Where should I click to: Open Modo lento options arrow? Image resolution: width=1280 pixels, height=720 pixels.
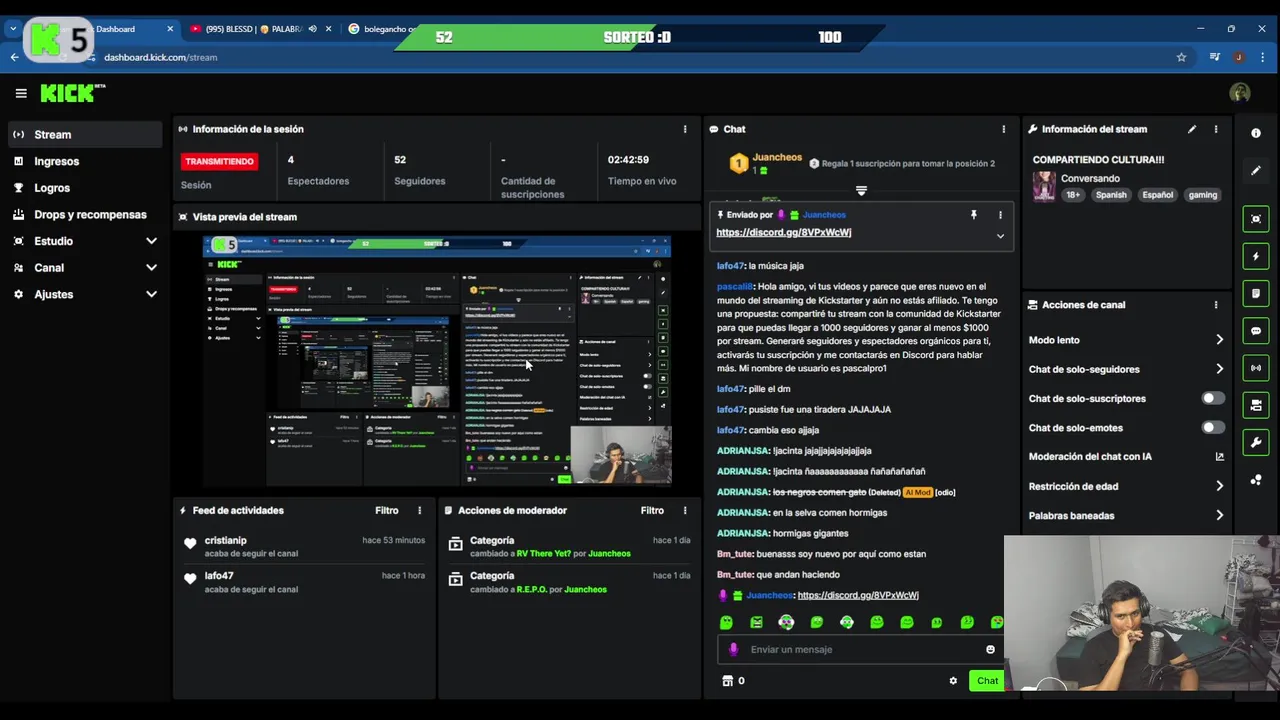pyautogui.click(x=1219, y=340)
